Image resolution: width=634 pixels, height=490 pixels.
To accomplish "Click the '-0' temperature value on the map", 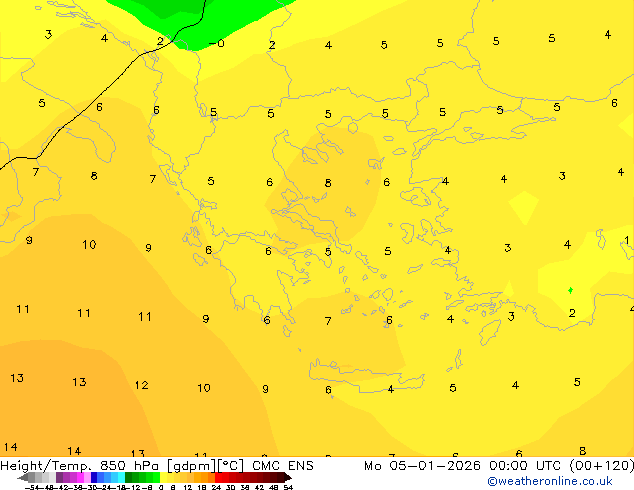I will click(x=217, y=43).
